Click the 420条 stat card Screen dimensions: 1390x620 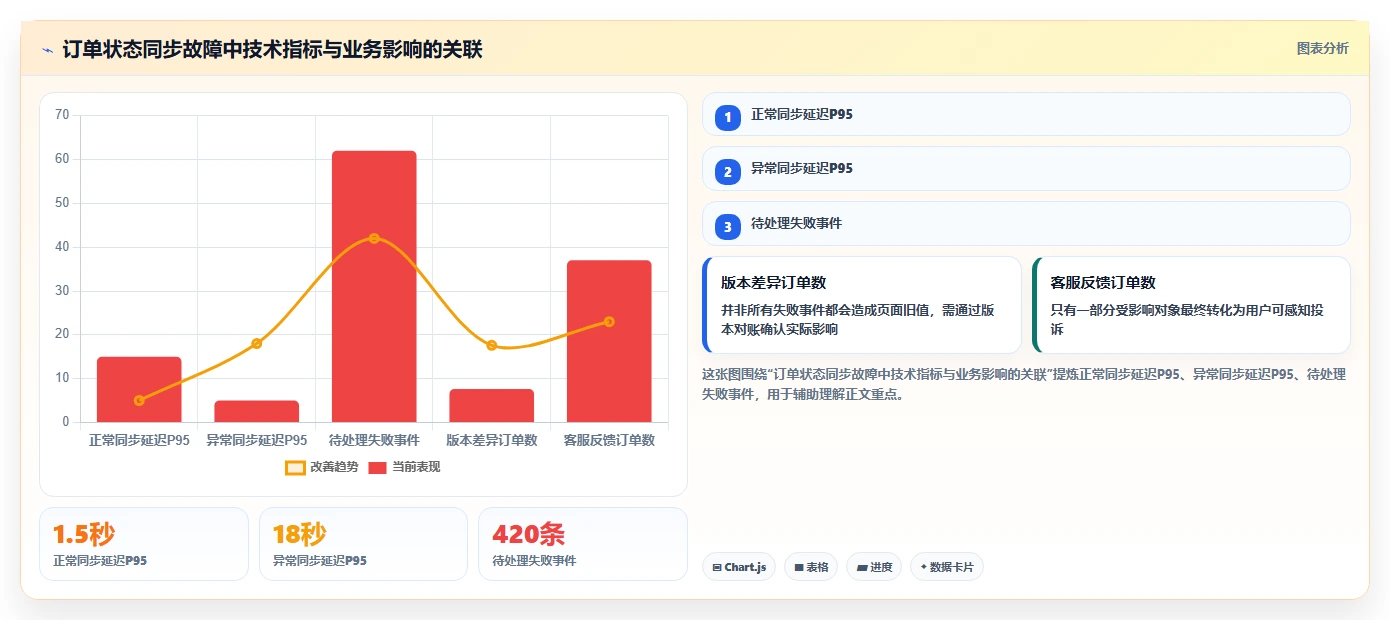point(583,544)
